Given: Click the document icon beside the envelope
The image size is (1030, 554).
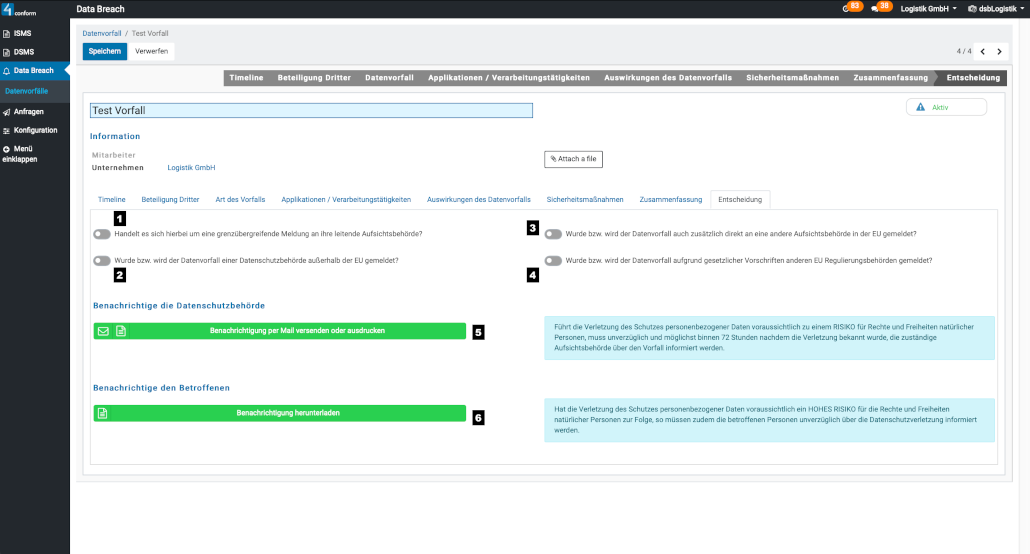Looking at the screenshot, I should [120, 331].
